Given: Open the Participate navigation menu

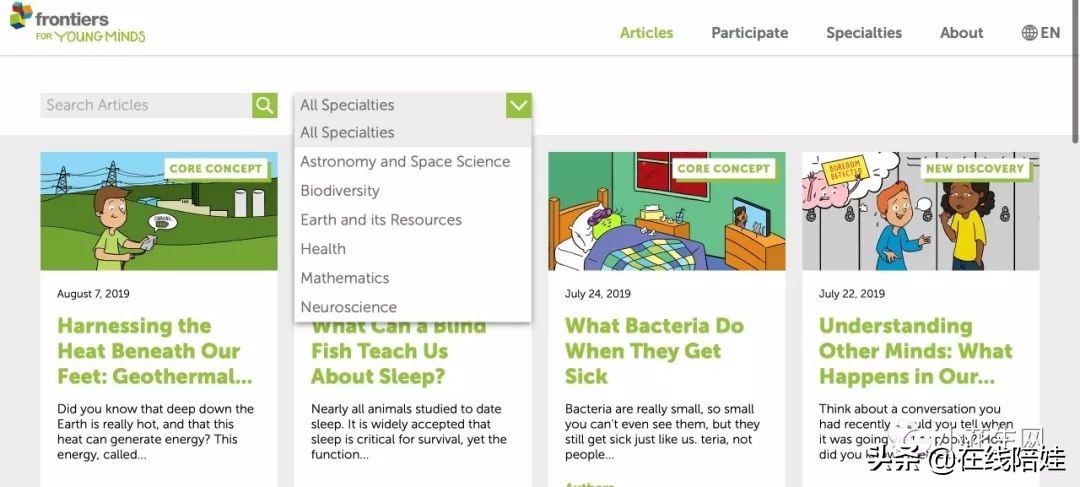Looking at the screenshot, I should click(x=749, y=33).
